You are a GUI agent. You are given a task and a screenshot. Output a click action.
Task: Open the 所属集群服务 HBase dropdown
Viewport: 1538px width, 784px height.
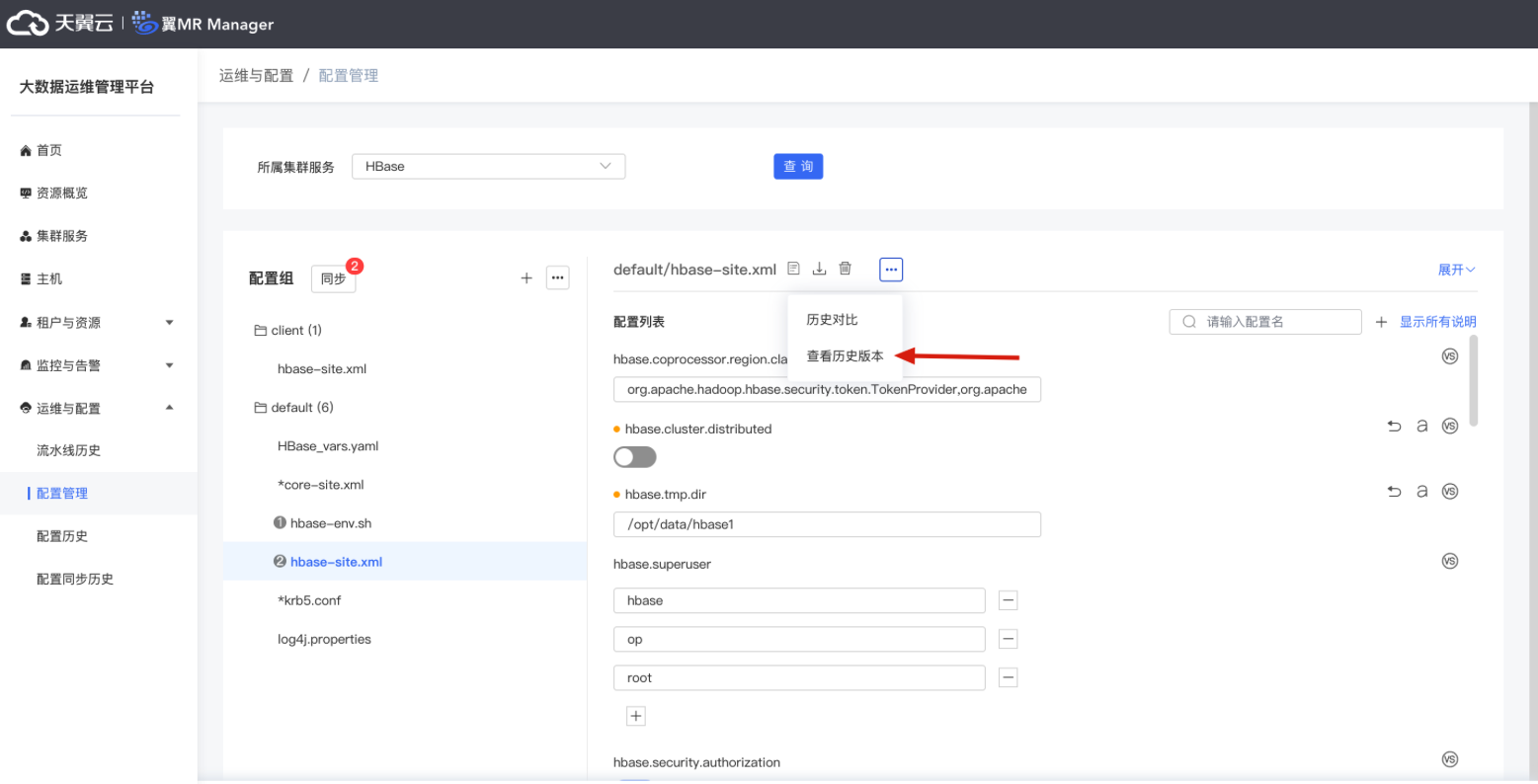pos(488,167)
